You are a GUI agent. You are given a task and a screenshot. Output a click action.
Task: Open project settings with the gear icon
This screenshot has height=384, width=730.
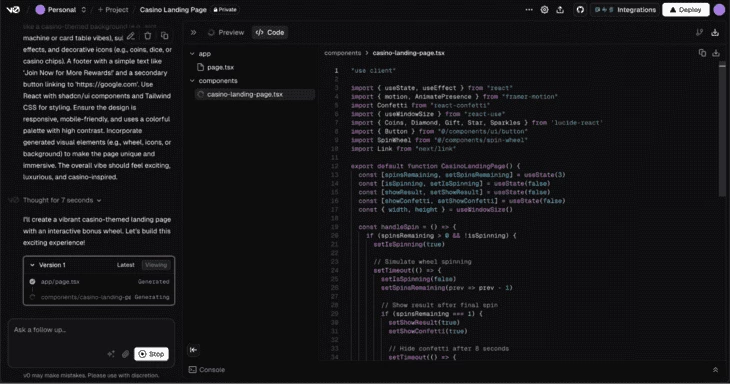point(544,10)
